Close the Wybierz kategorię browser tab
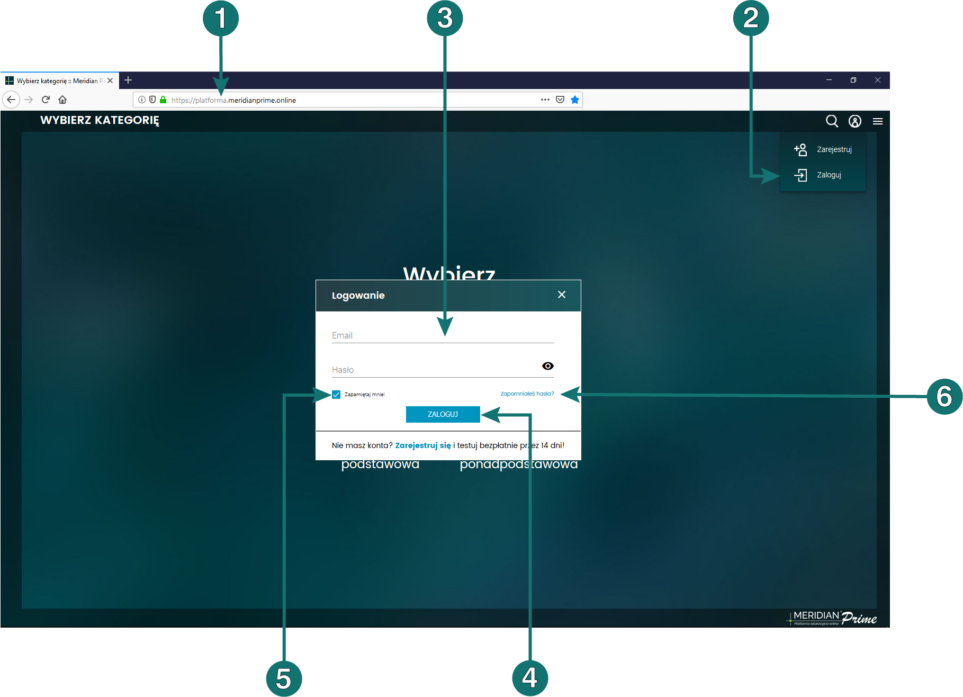963x697 pixels. (110, 80)
